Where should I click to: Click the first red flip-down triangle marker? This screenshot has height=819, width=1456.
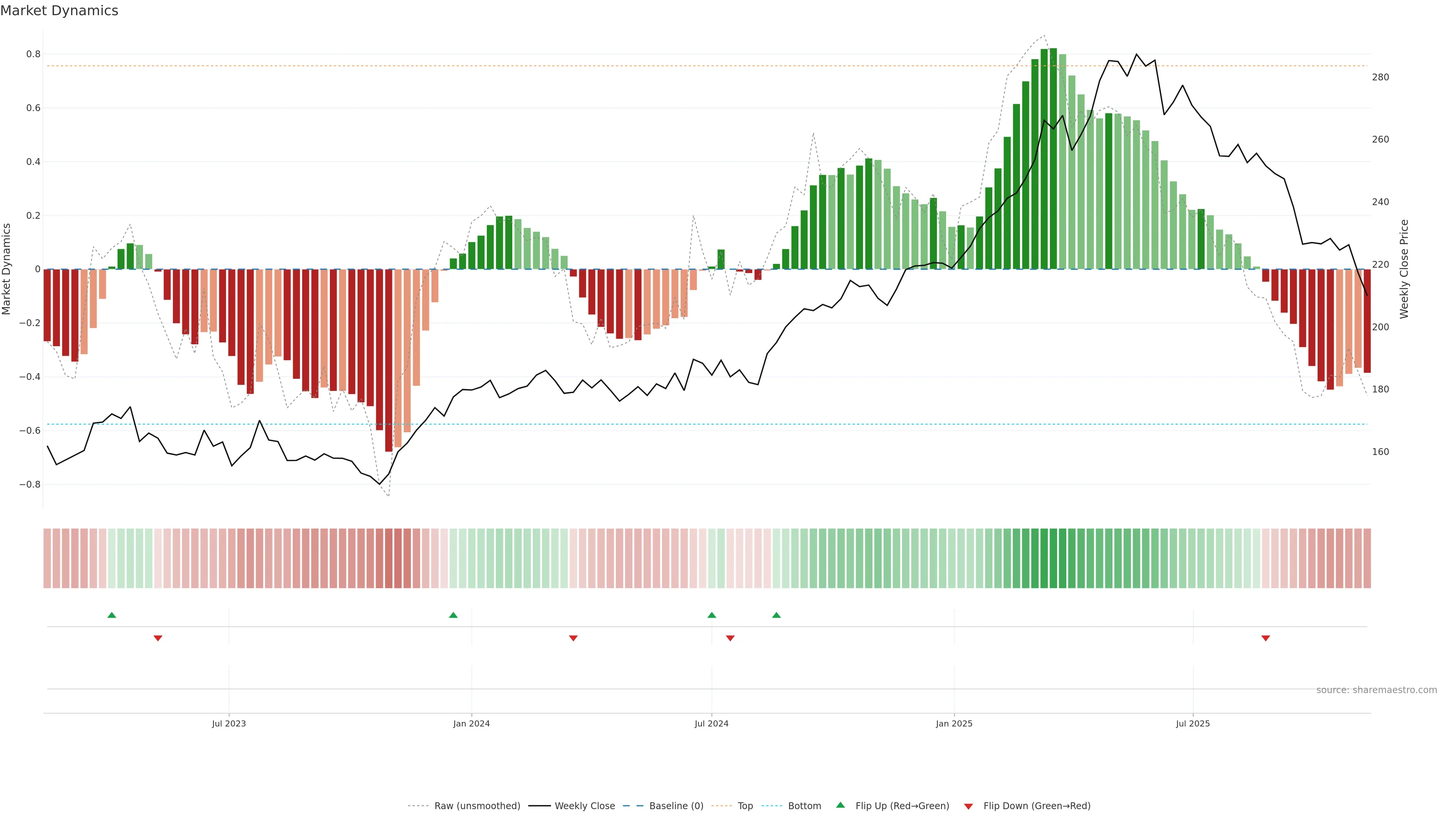pyautogui.click(x=158, y=638)
